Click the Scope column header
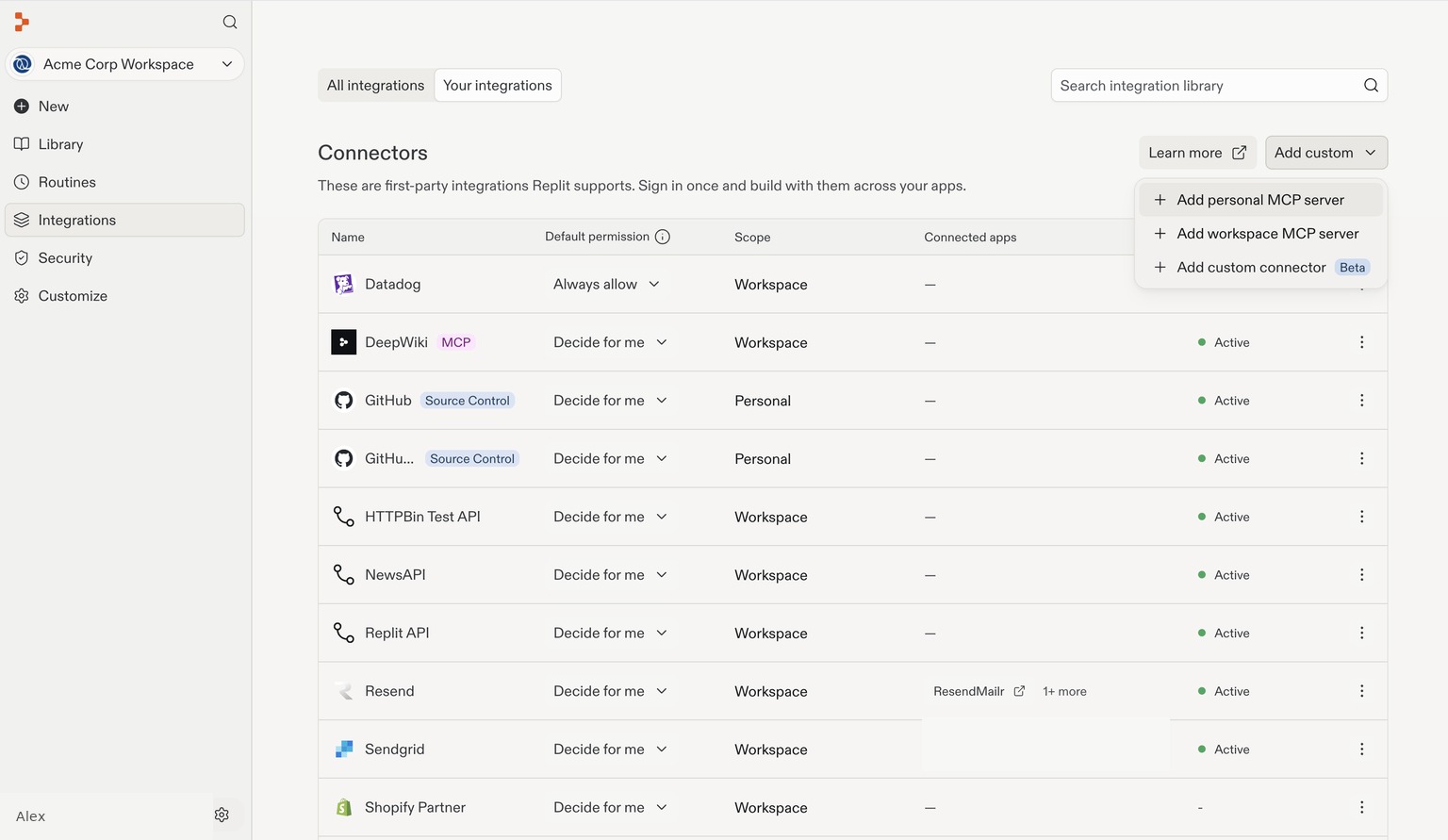This screenshot has width=1448, height=840. [x=752, y=238]
